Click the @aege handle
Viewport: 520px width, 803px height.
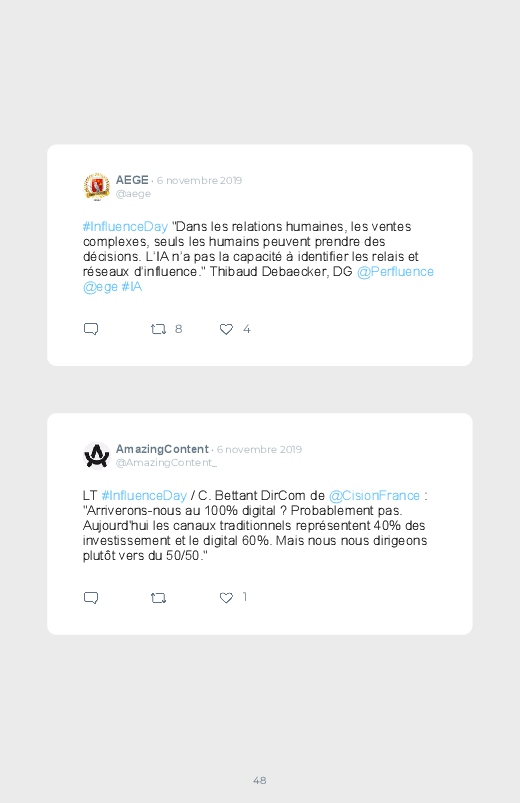point(133,194)
